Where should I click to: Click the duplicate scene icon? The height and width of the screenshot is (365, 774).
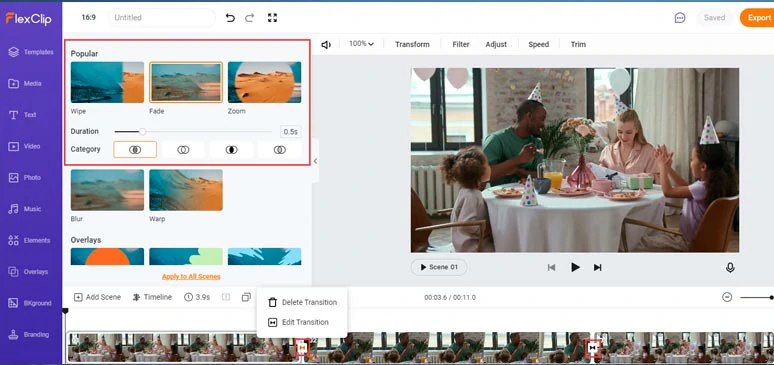(246, 297)
